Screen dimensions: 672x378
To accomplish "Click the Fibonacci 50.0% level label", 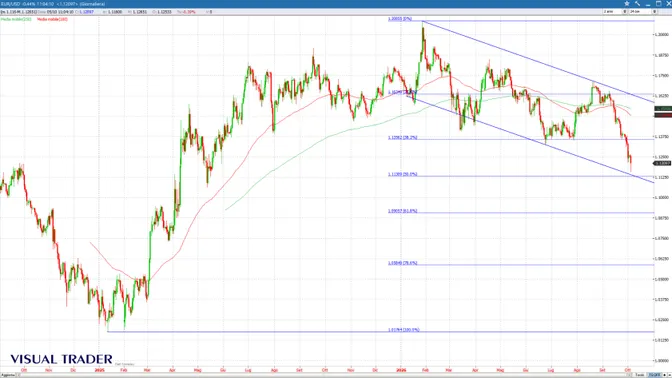I will (402, 174).
